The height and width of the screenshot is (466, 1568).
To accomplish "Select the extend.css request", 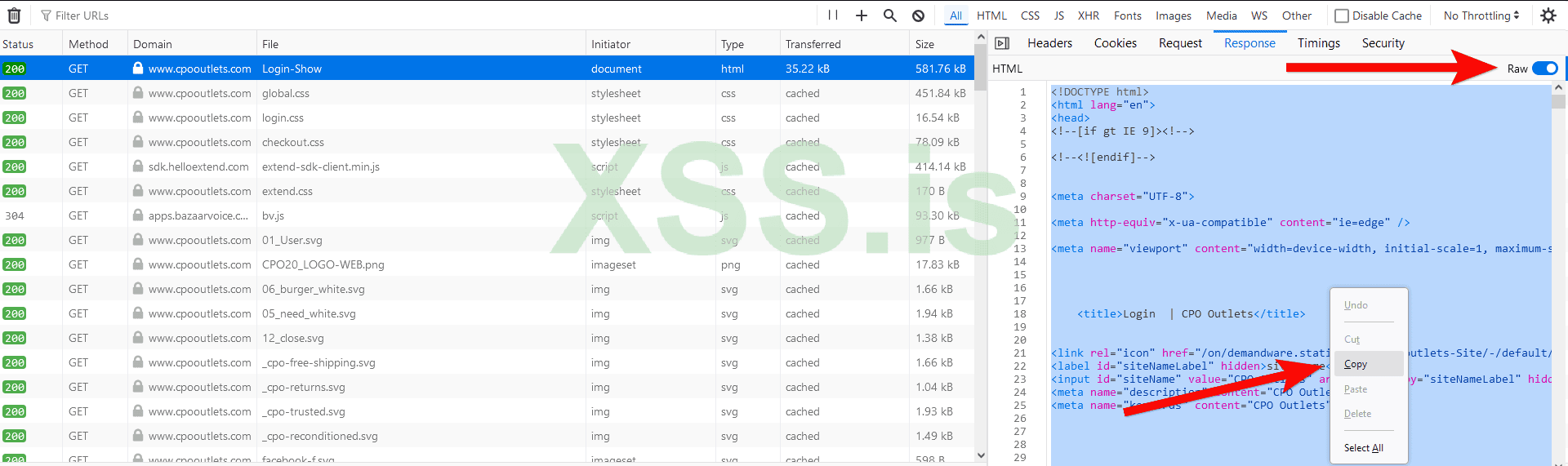I will pos(487,191).
